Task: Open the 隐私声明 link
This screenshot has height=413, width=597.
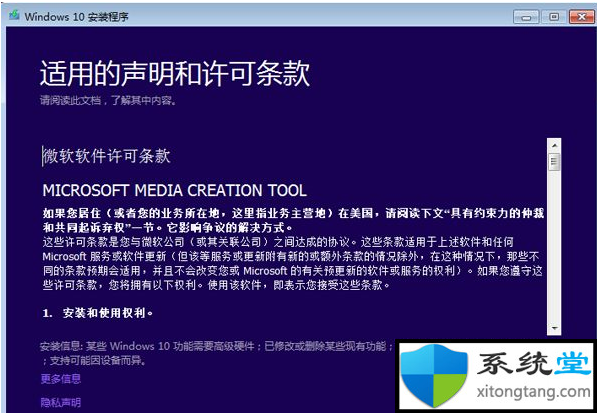Action: coord(61,402)
